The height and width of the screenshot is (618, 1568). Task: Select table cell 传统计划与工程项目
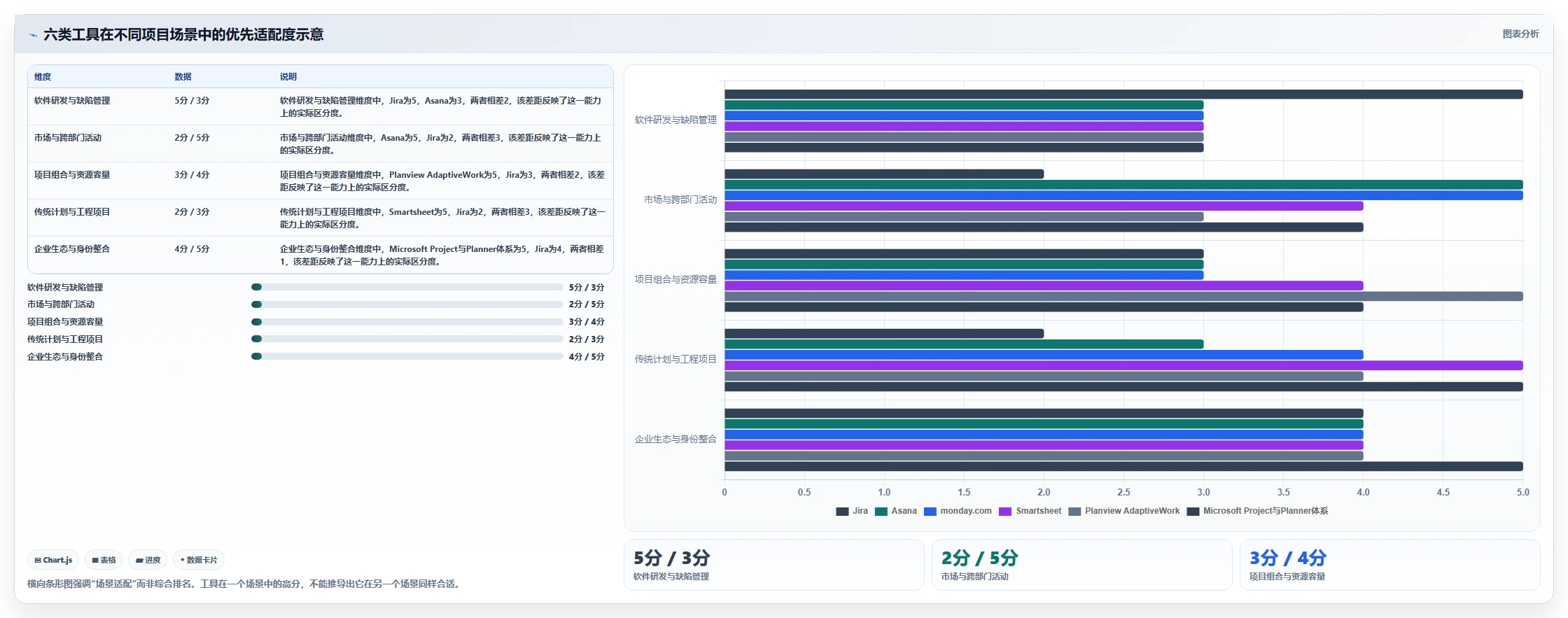[72, 212]
